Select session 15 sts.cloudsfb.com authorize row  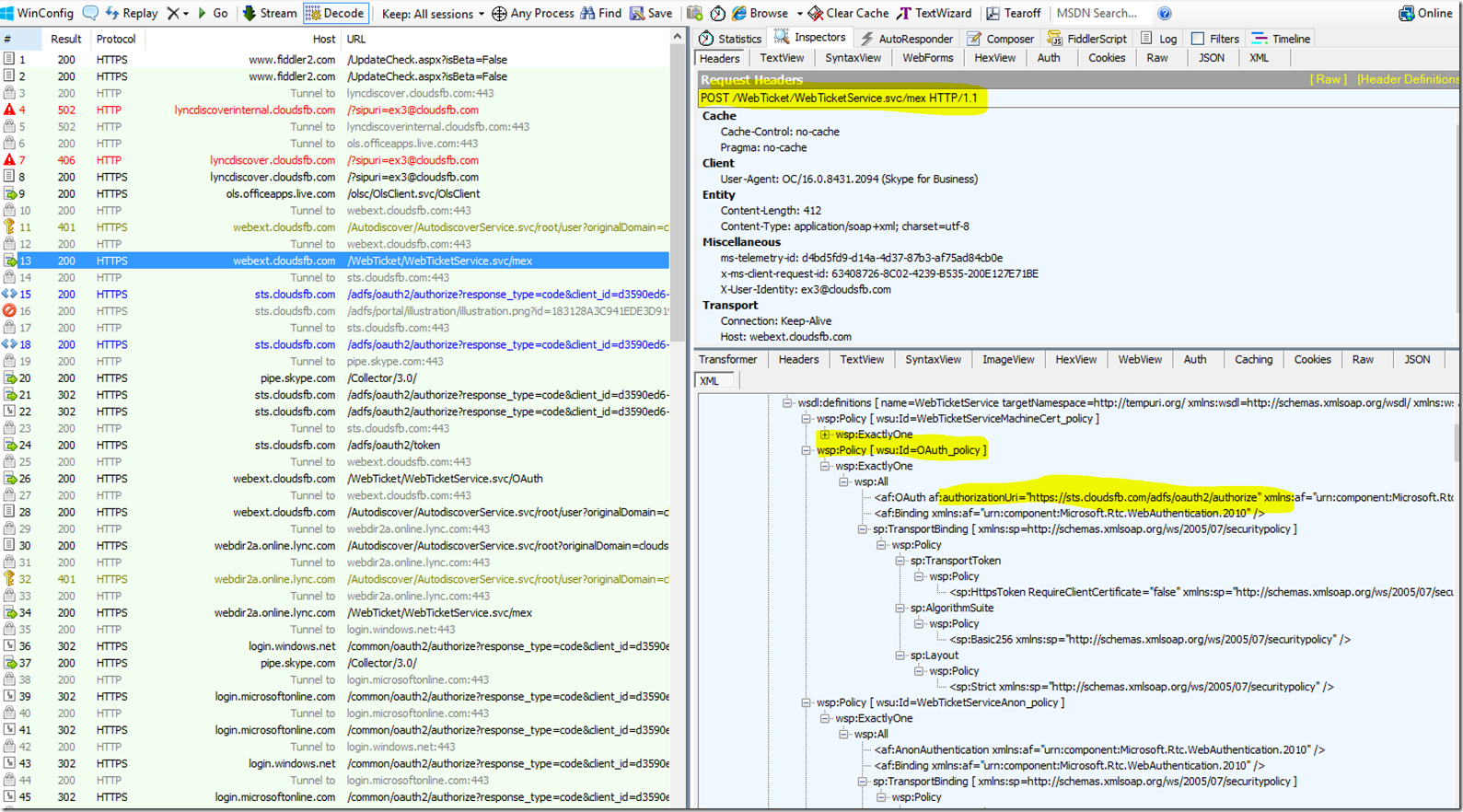[x=335, y=295]
